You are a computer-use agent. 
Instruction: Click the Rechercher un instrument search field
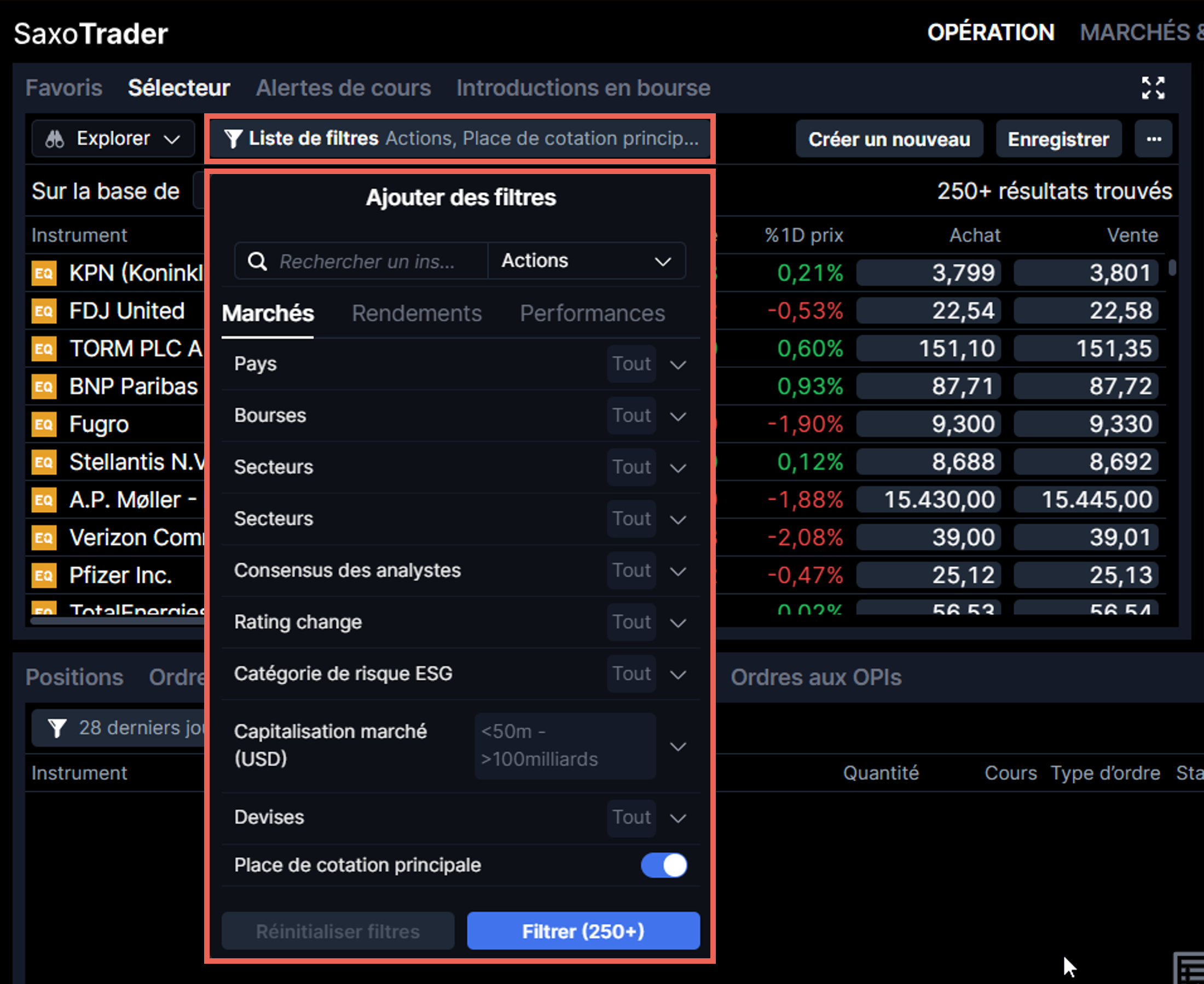coord(366,261)
